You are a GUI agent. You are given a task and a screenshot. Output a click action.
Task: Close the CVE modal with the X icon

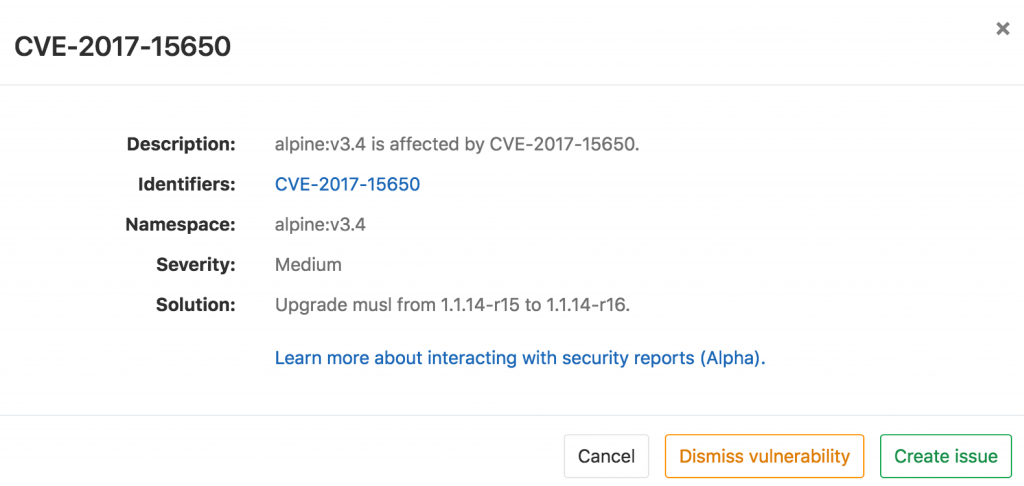click(1002, 29)
